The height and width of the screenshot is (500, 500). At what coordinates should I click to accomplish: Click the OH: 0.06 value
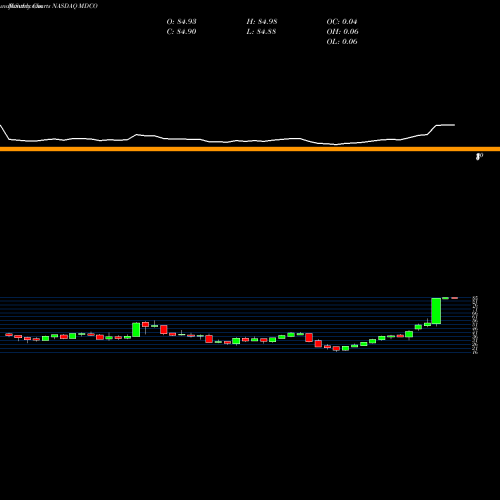point(342,32)
